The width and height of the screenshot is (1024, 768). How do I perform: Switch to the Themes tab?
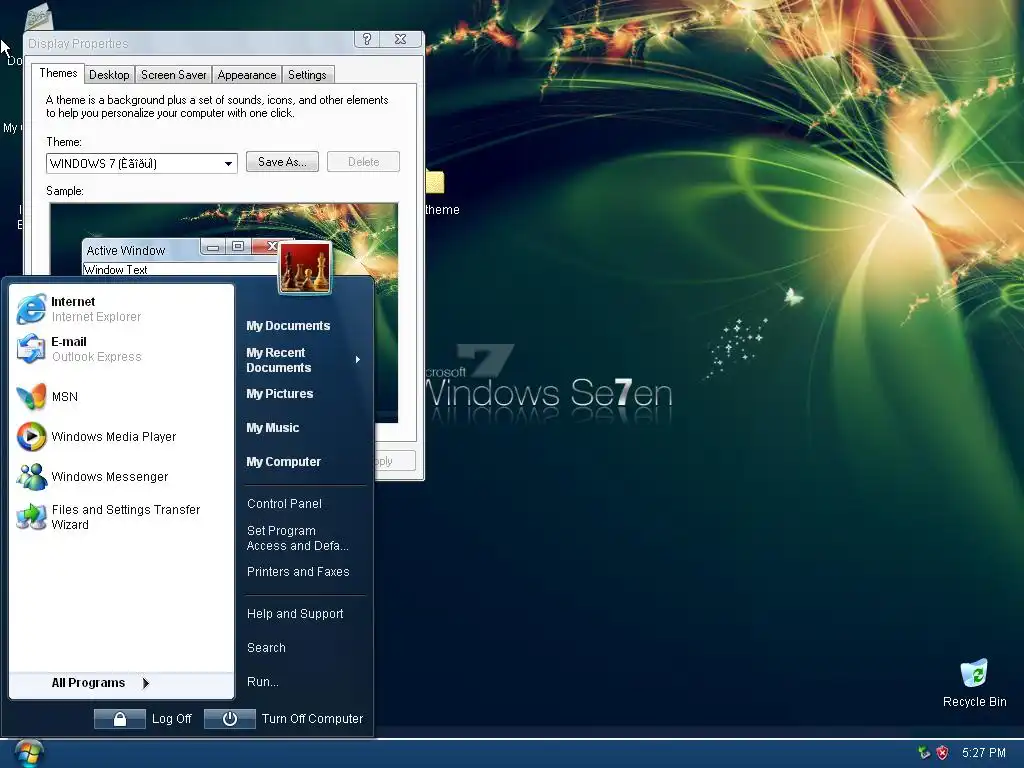click(x=58, y=73)
